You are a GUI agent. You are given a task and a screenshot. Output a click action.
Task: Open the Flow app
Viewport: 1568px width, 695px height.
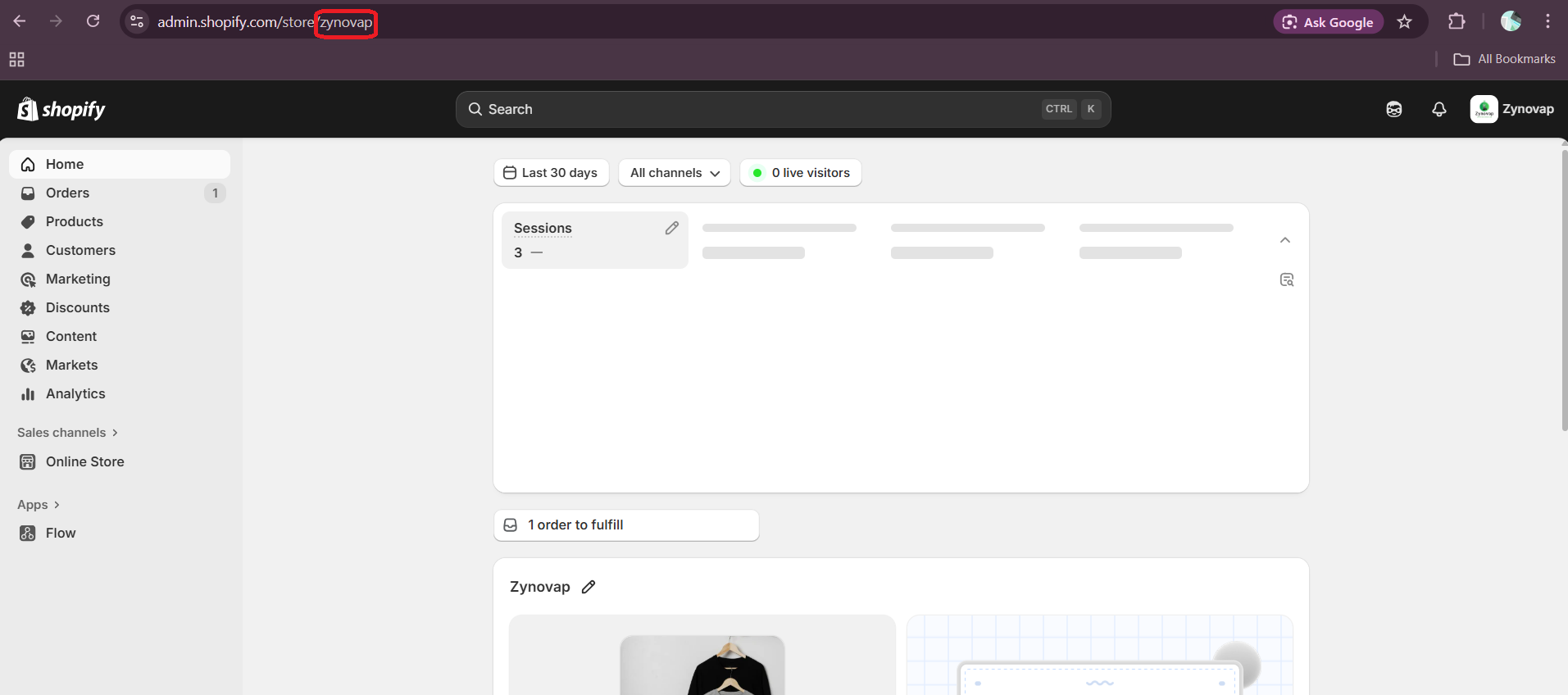120,533
